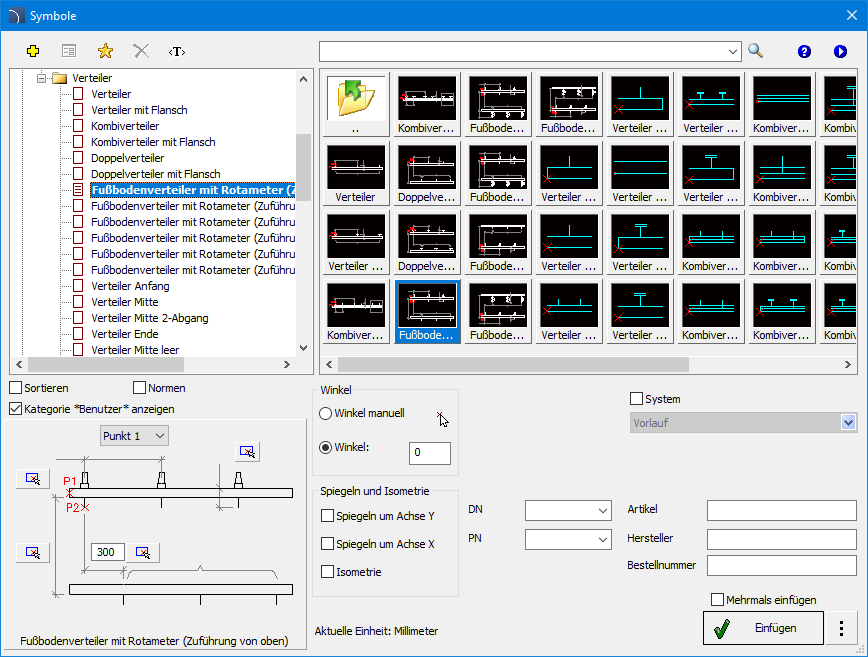868x657 pixels.
Task: Select Verteiler Mitte 2-Abgang in tree
Action: (149, 318)
